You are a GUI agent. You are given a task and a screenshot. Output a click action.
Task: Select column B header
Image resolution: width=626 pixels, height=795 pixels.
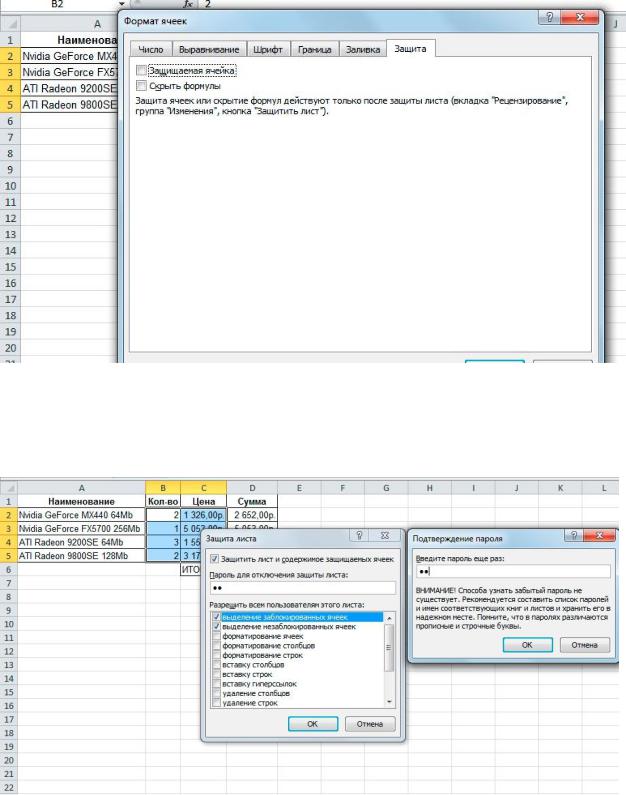click(x=163, y=488)
